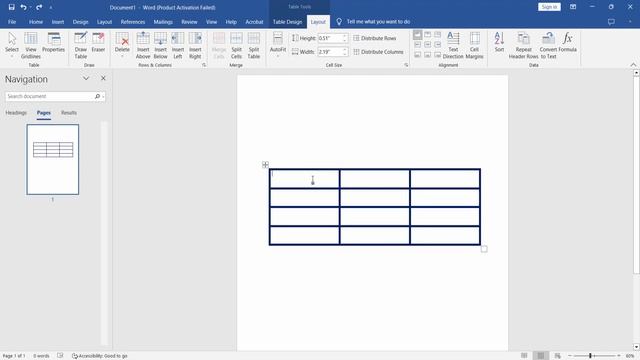Click Distribute Rows
Screen dimensions: 640x360
pyautogui.click(x=375, y=38)
